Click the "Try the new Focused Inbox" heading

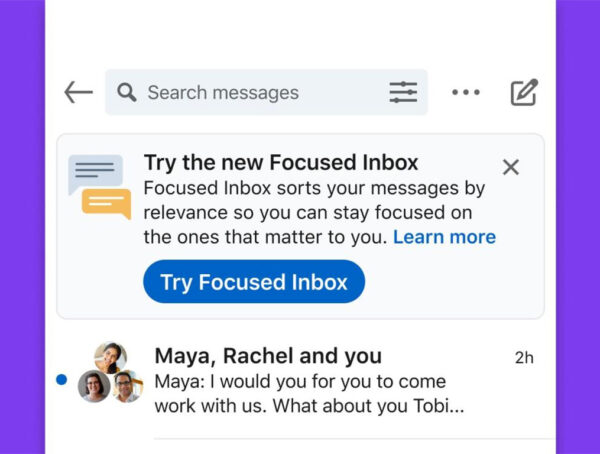281,162
